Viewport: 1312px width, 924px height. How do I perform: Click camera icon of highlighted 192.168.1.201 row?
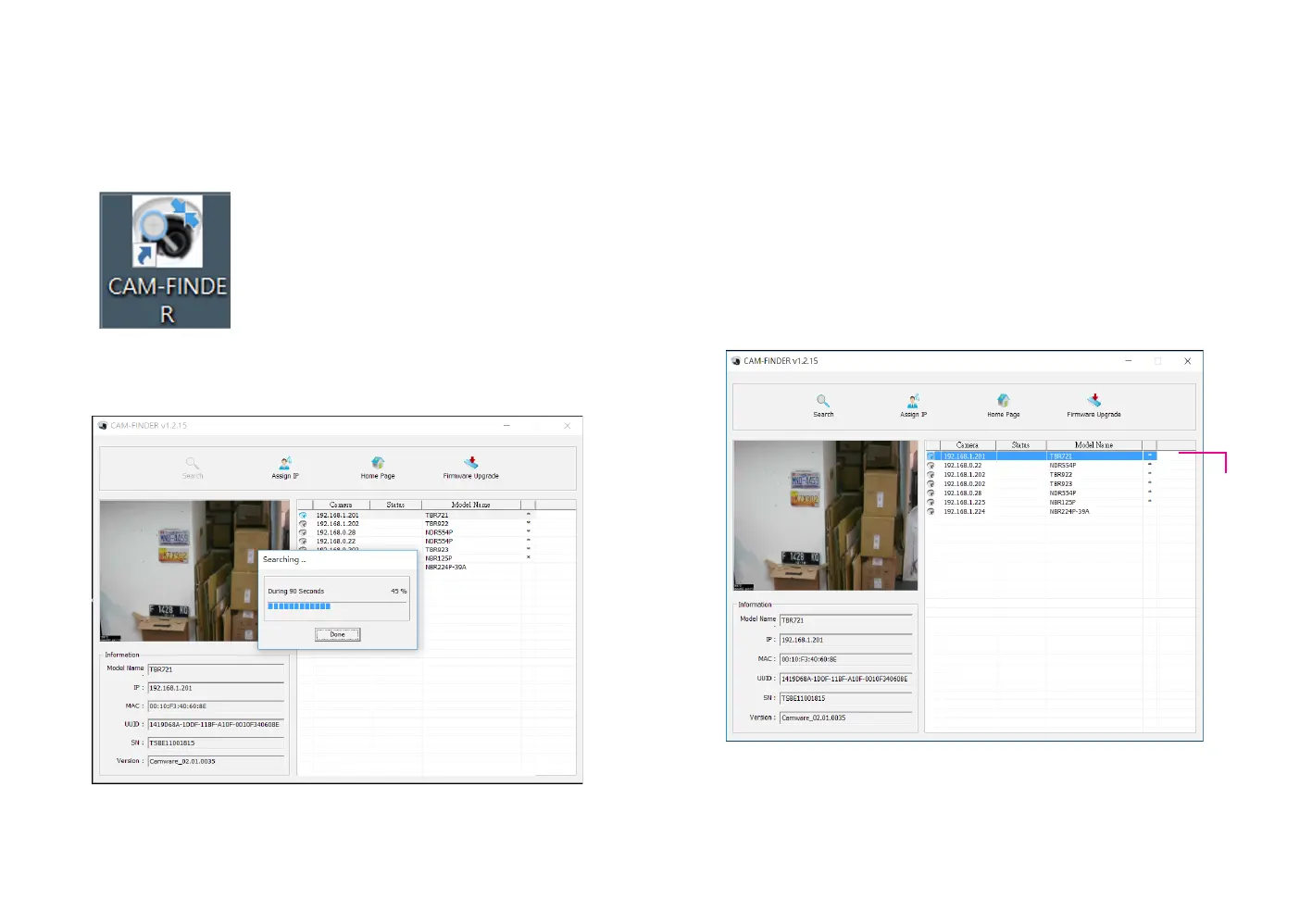tap(931, 456)
